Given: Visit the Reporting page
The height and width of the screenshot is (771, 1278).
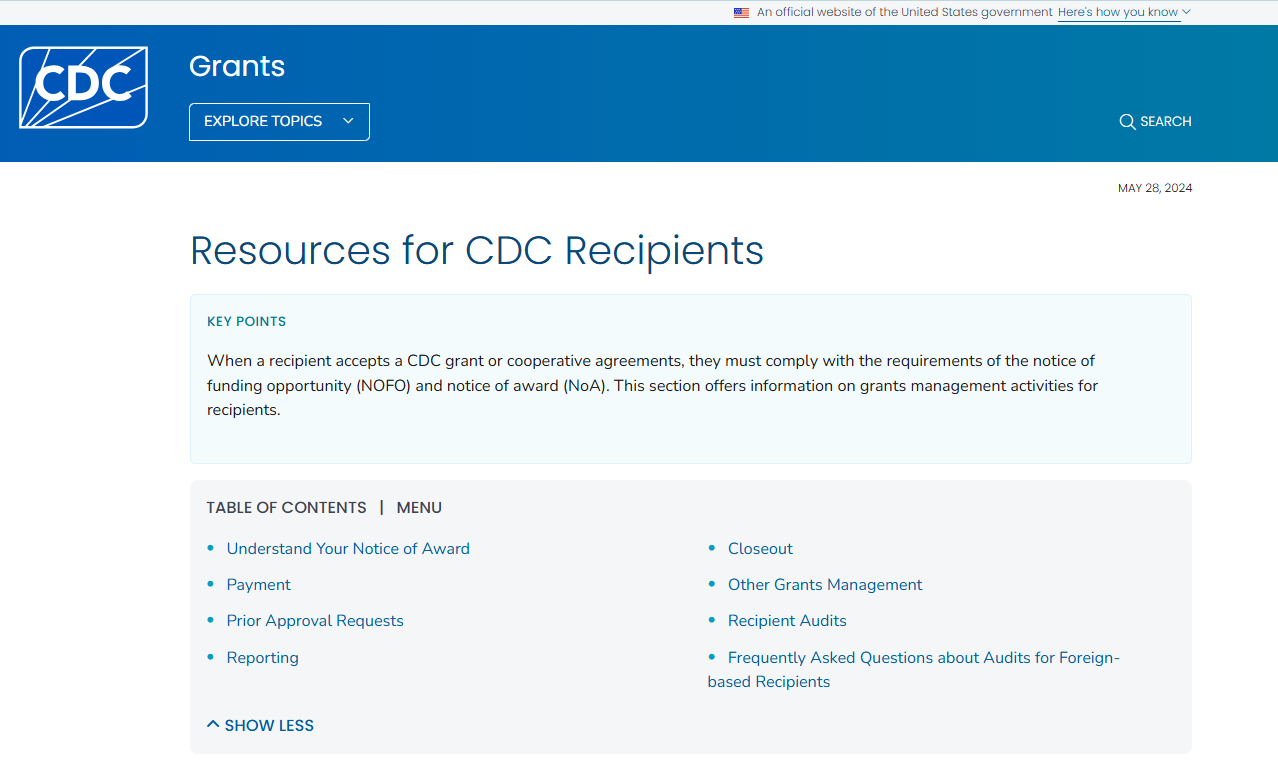Looking at the screenshot, I should tap(262, 657).
